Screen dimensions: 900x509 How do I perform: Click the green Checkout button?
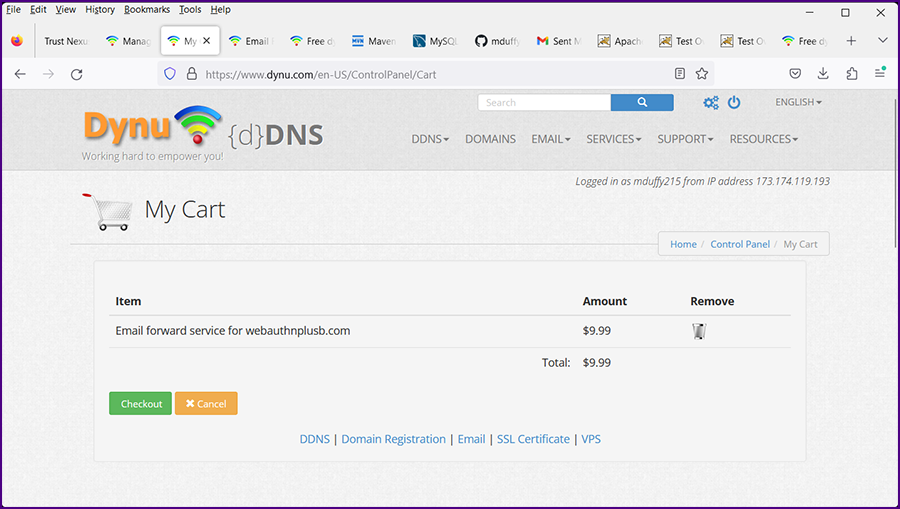(x=140, y=404)
